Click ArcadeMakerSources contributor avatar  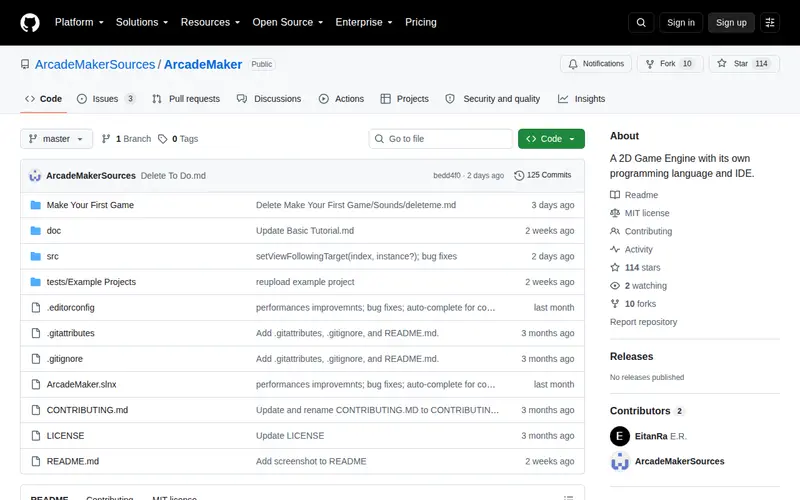(x=620, y=461)
